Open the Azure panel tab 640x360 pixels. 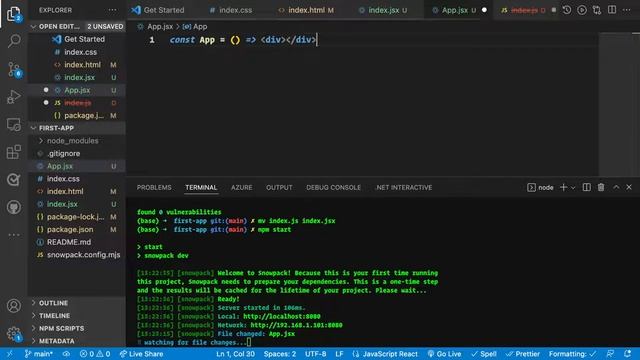[x=242, y=187]
